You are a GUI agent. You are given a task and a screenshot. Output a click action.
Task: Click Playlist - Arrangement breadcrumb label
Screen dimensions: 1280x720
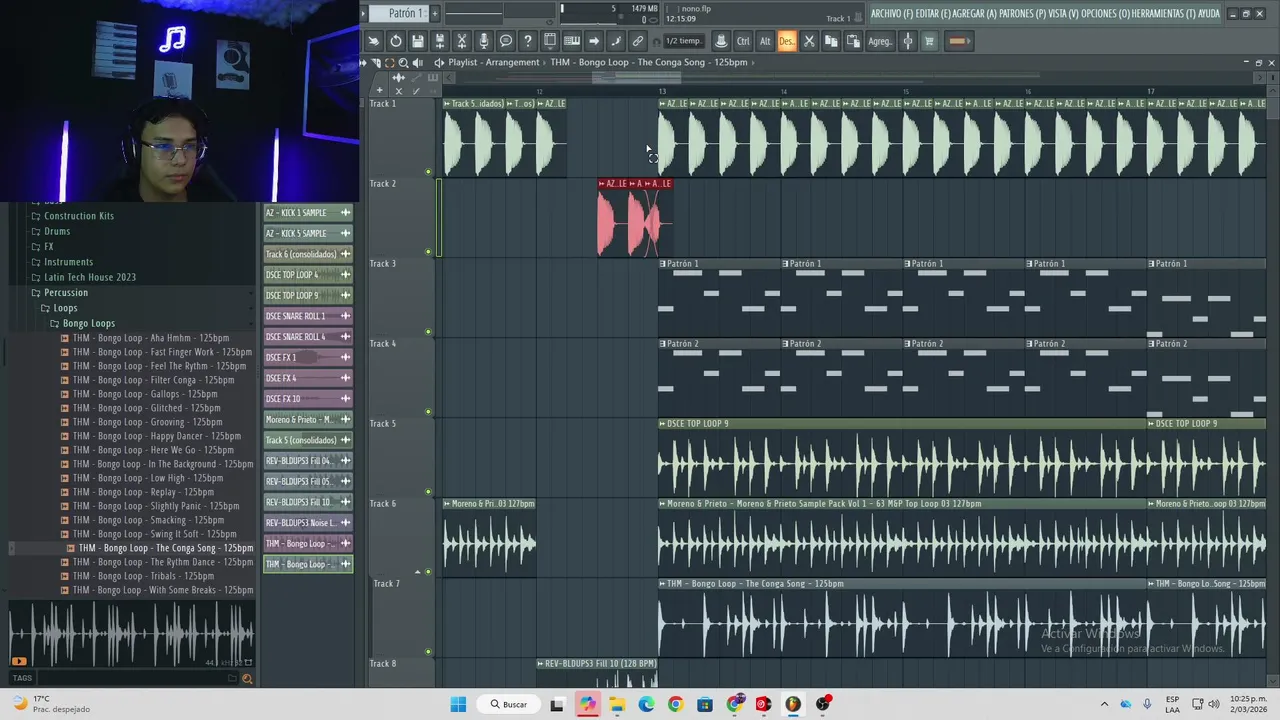tap(493, 62)
